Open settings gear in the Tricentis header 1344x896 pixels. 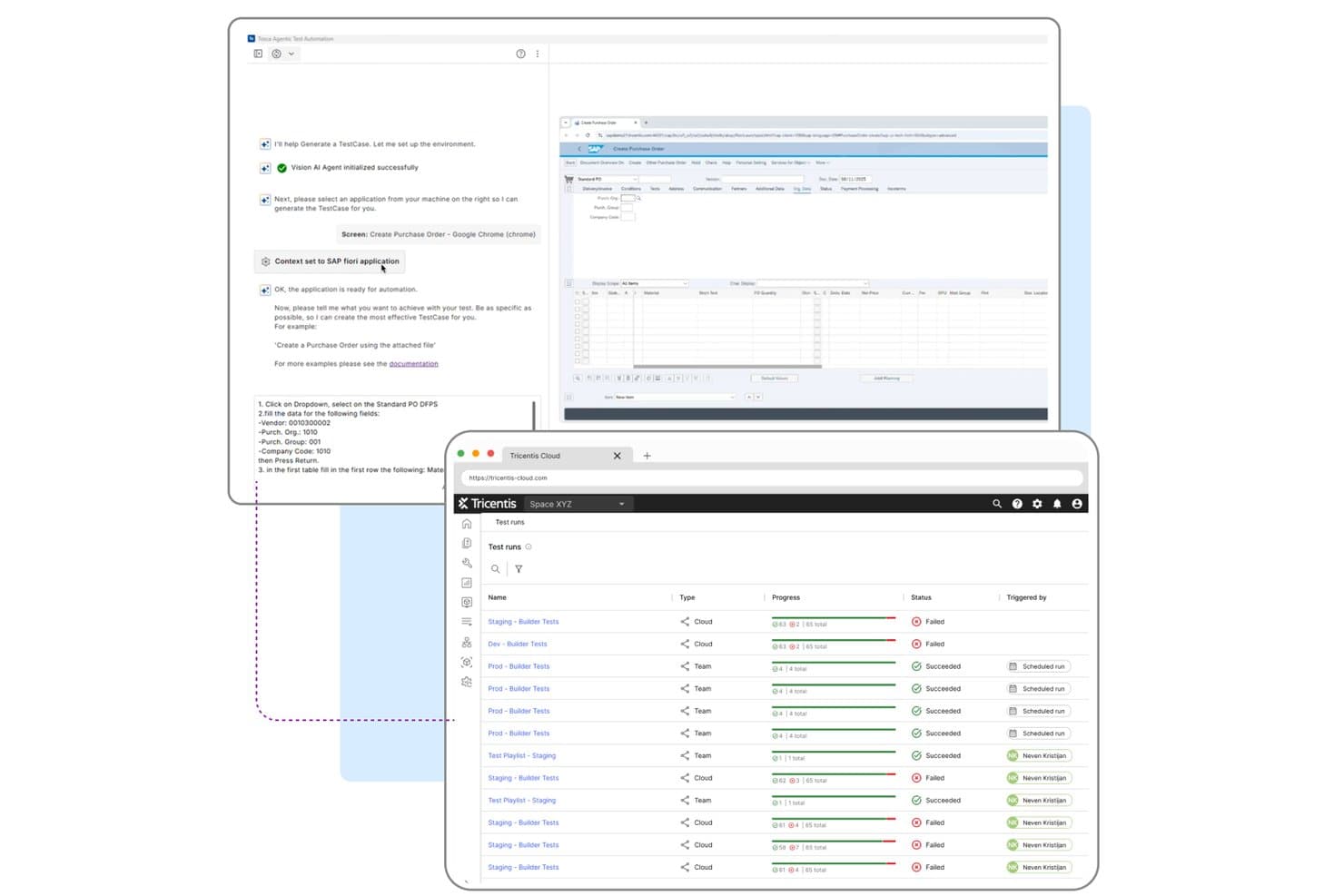(1037, 504)
